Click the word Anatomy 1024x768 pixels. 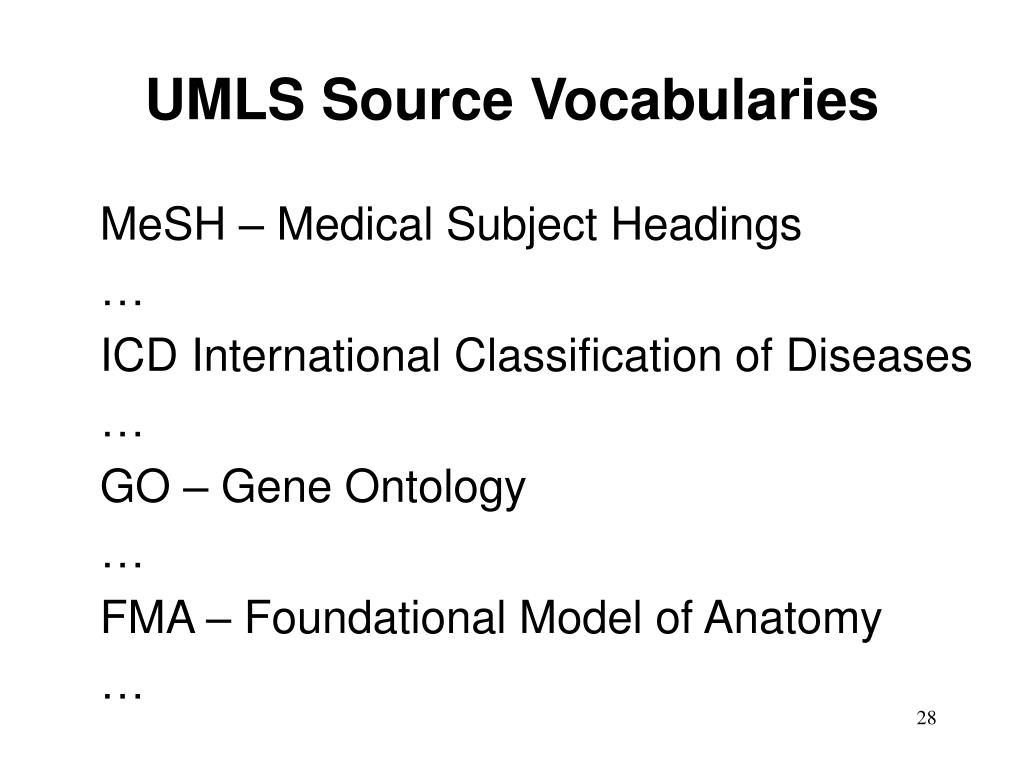[x=793, y=619]
